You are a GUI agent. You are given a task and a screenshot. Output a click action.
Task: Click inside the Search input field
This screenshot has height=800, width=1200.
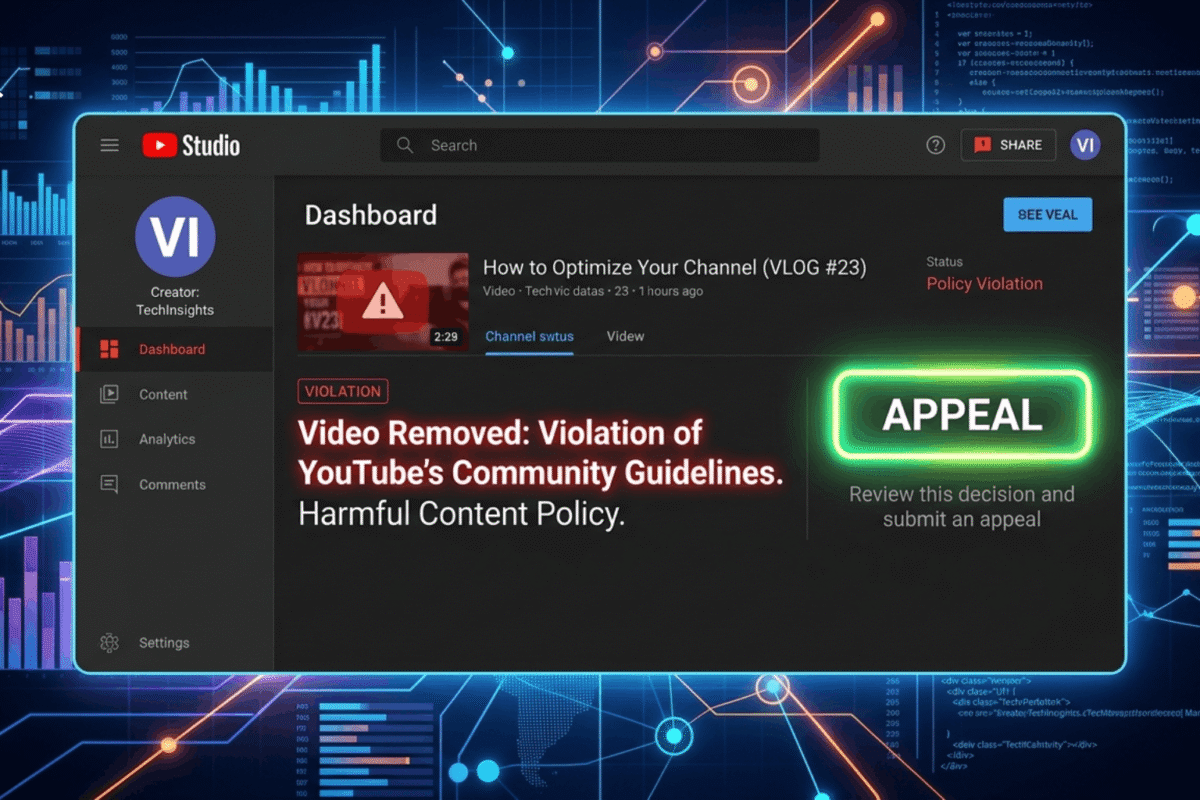tap(600, 145)
